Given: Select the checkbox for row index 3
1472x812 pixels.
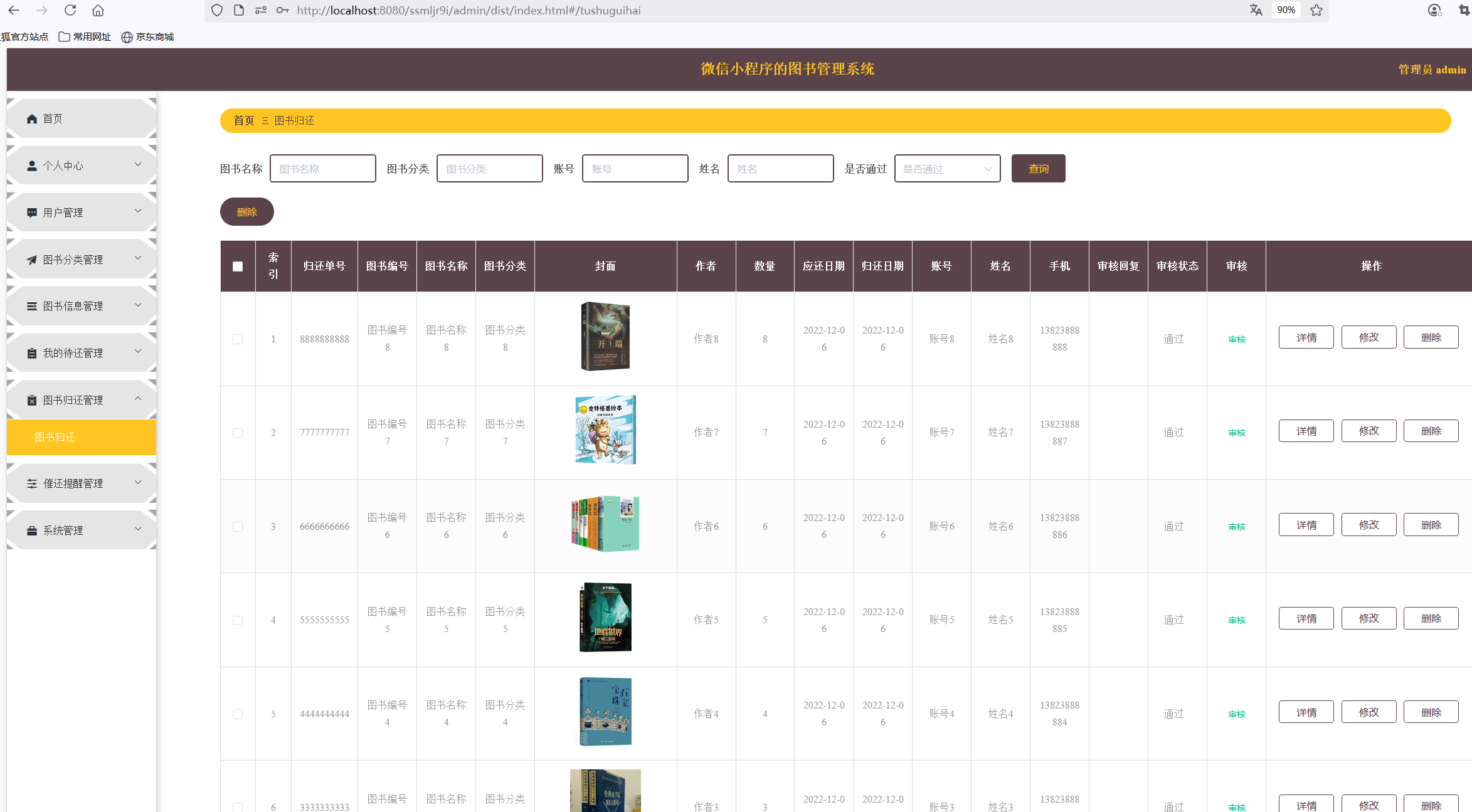Looking at the screenshot, I should point(238,527).
